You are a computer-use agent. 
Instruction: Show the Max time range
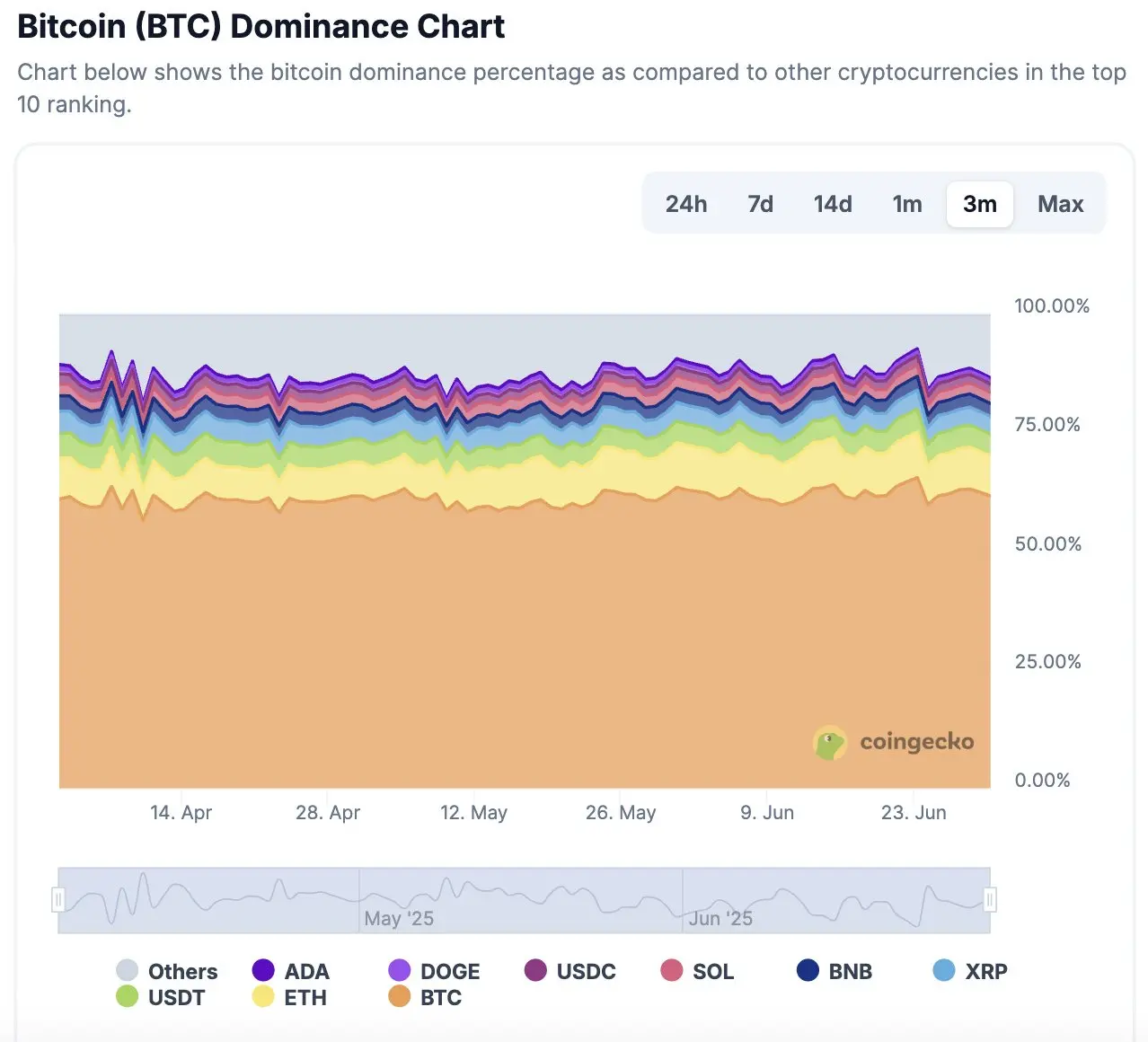[1060, 204]
